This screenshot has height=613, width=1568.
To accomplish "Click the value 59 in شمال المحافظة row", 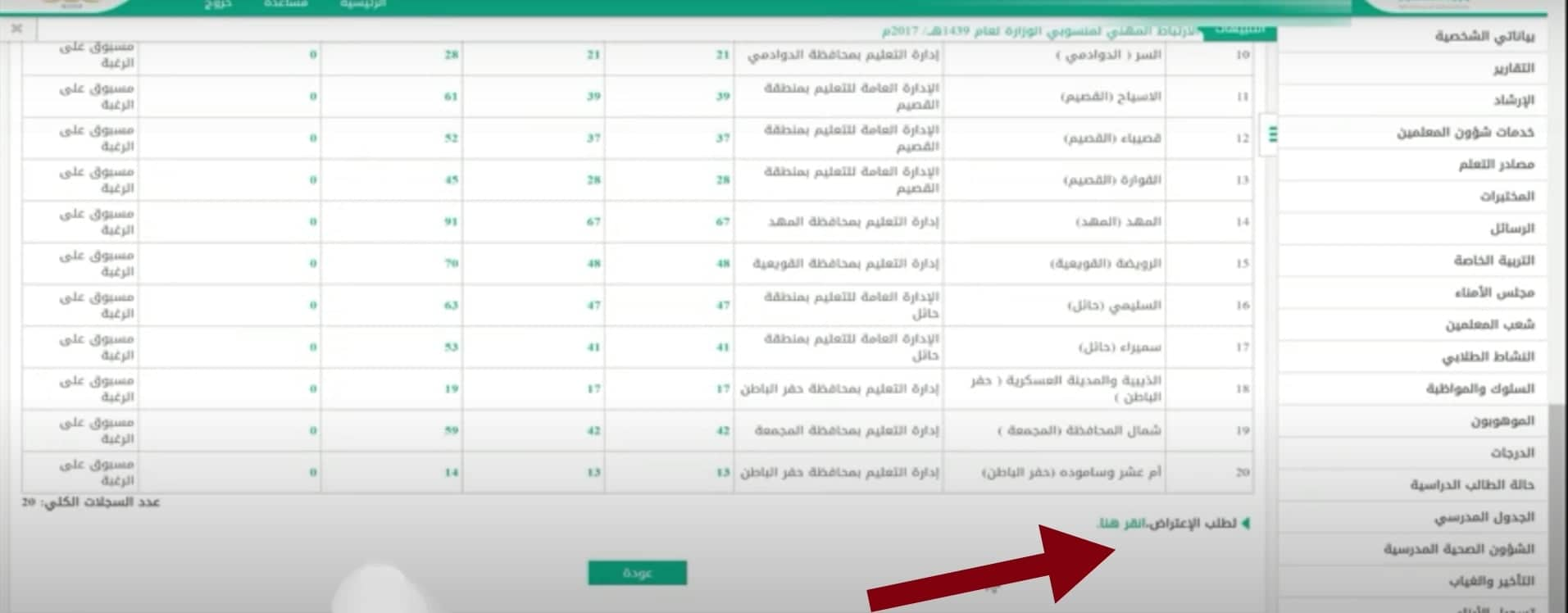I will [451, 430].
